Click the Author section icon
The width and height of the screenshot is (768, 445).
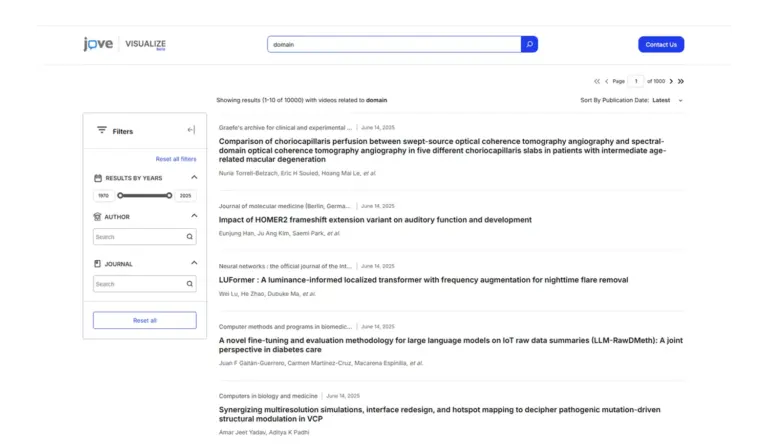pos(97,216)
